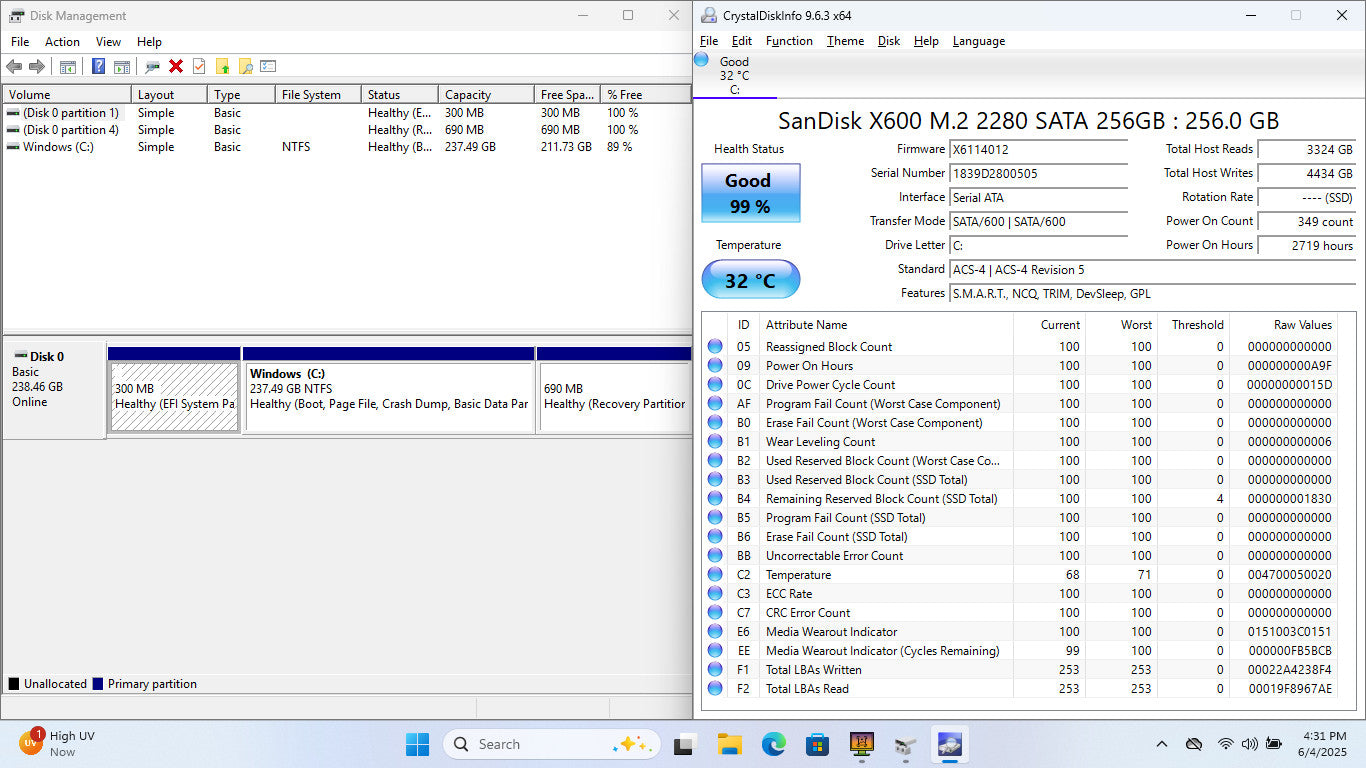Select the (Disk 0 partition 1) volume row

tap(346, 113)
